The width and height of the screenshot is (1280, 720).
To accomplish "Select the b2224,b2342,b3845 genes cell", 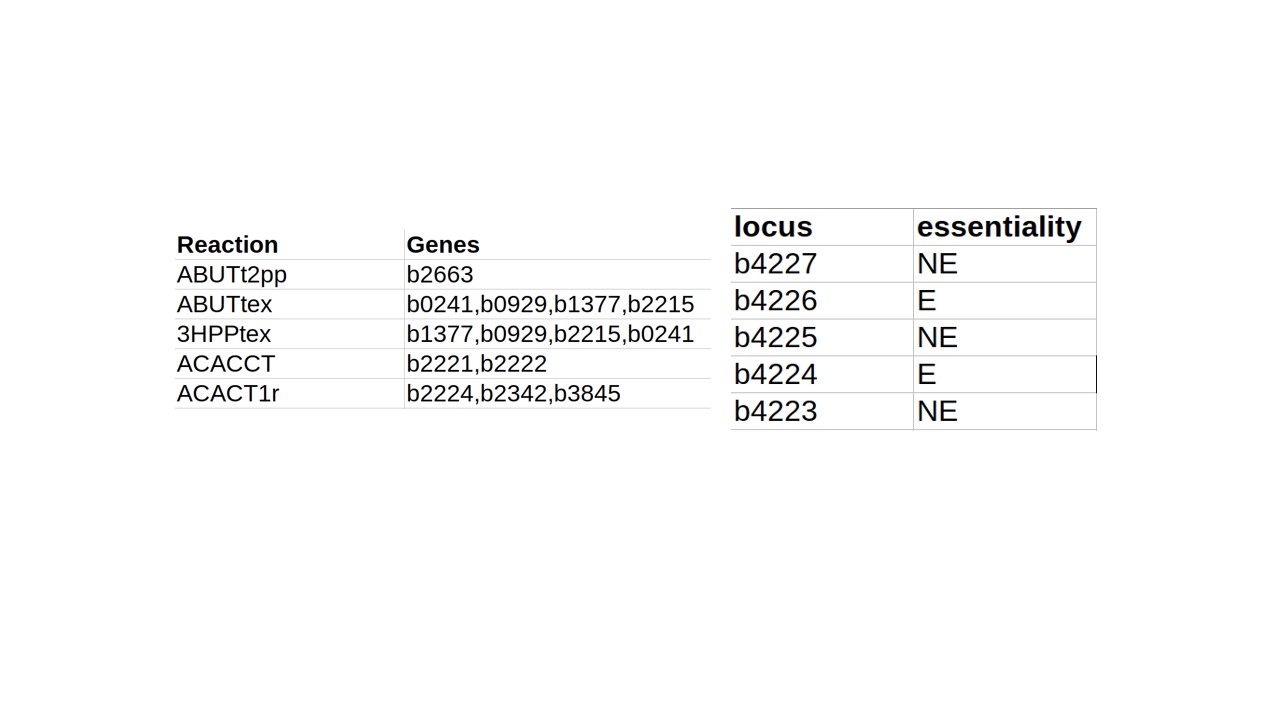I will 514,394.
